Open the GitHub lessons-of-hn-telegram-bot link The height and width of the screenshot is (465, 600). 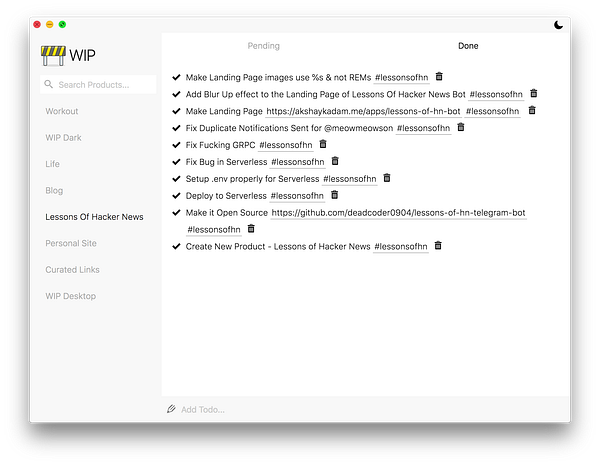pyautogui.click(x=398, y=212)
